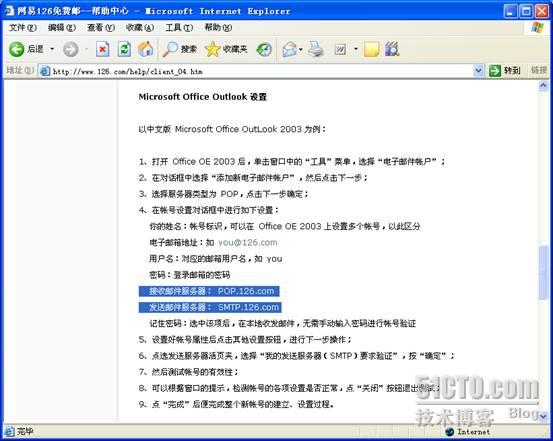The image size is (553, 441).
Task: Open the 文件(F) menu
Action: pyautogui.click(x=23, y=28)
